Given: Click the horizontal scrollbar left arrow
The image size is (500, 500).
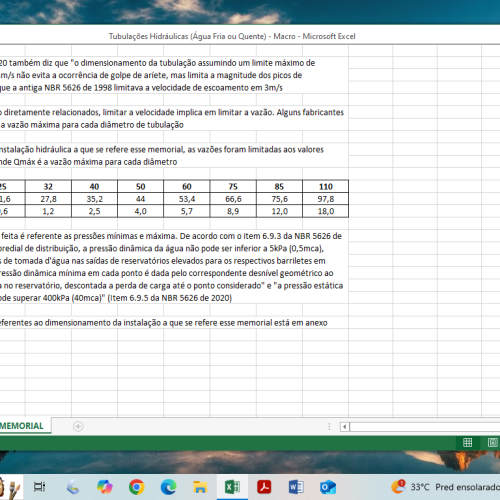Looking at the screenshot, I should point(345,426).
